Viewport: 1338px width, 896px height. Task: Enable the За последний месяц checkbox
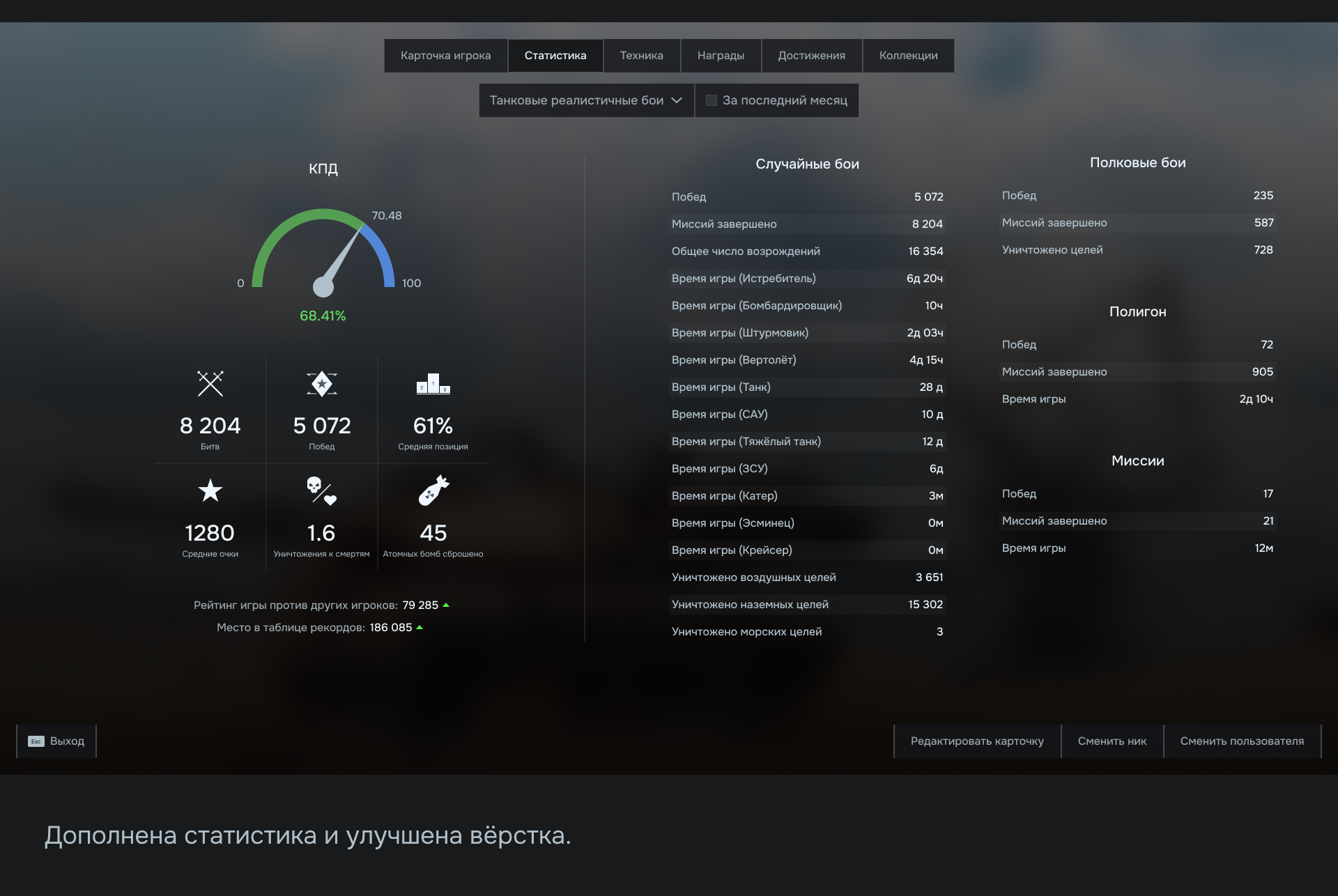[x=712, y=100]
